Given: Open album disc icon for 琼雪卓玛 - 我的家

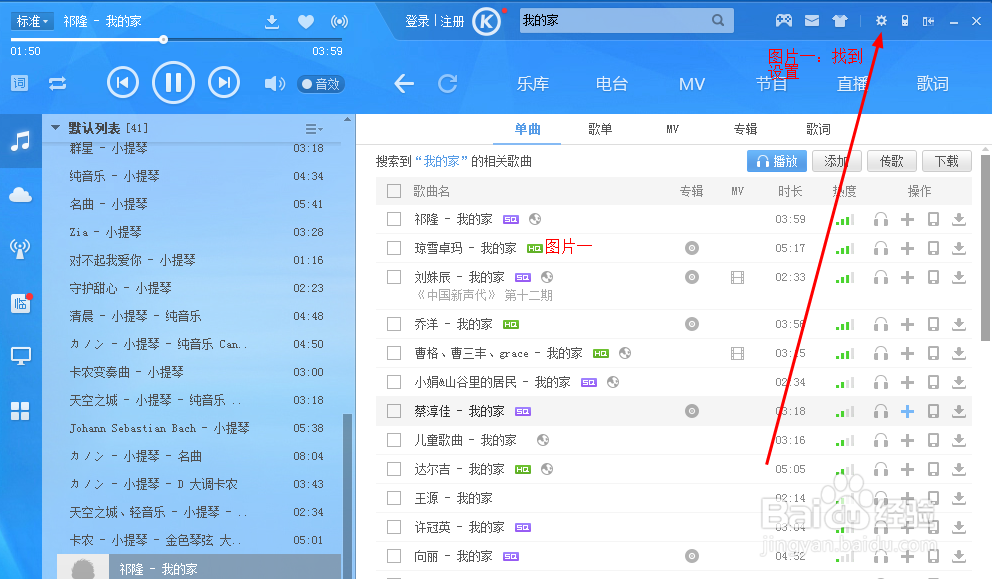Looking at the screenshot, I should tap(692, 248).
